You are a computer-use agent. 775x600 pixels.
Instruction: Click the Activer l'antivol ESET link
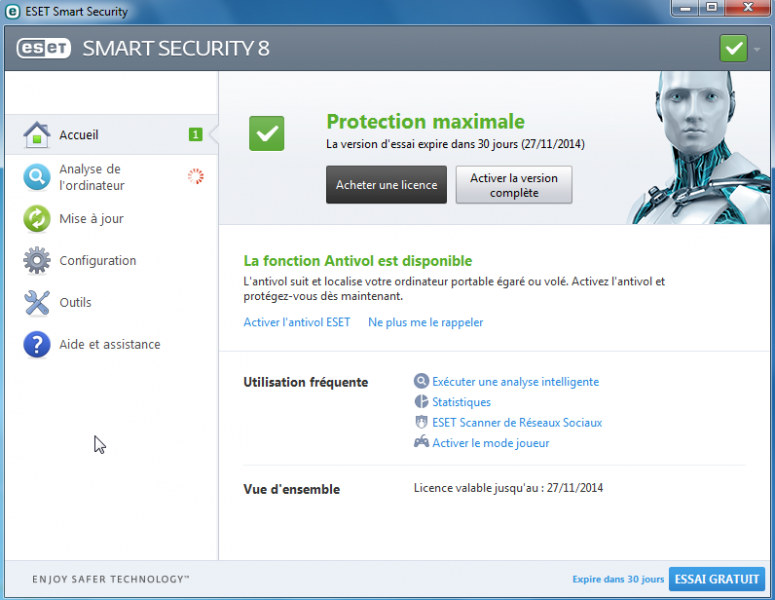pyautogui.click(x=297, y=322)
